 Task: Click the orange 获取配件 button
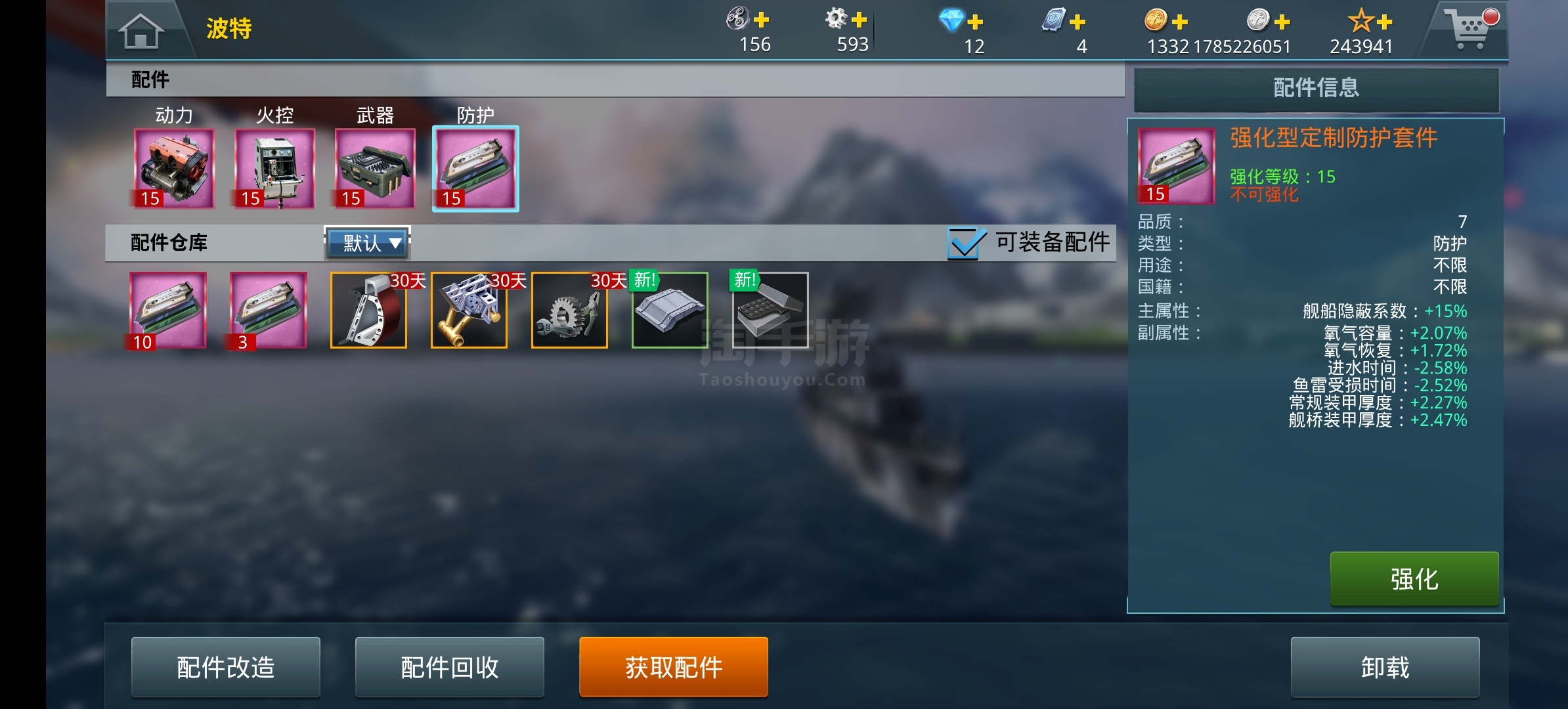point(674,667)
